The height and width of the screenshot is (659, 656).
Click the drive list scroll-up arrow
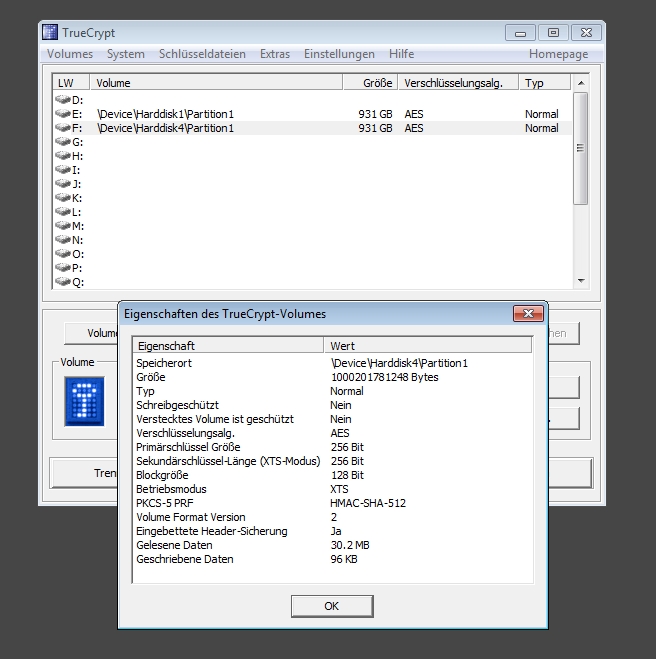(581, 83)
